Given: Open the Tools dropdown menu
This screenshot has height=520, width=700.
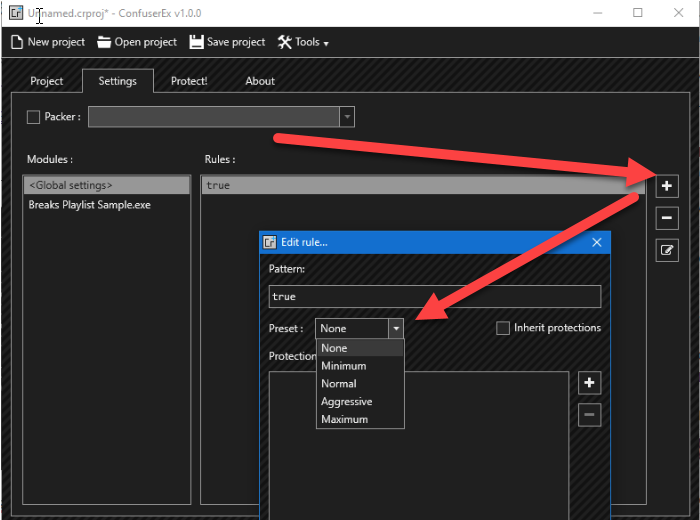Looking at the screenshot, I should (x=303, y=42).
